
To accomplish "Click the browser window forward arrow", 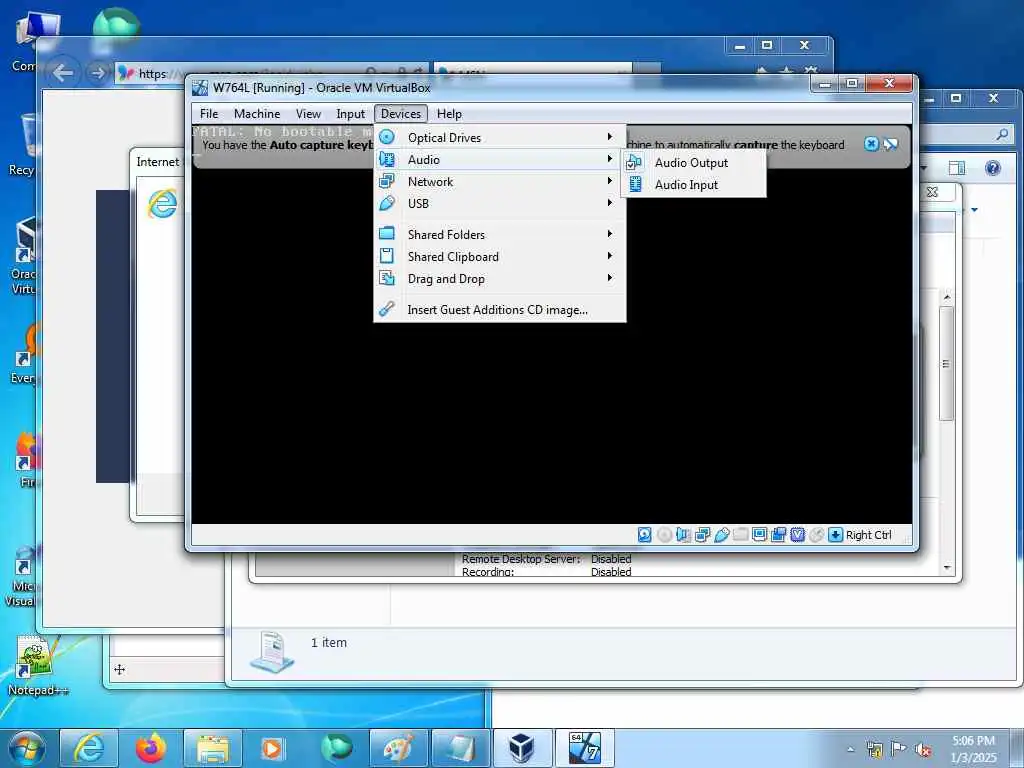I will 98,72.
